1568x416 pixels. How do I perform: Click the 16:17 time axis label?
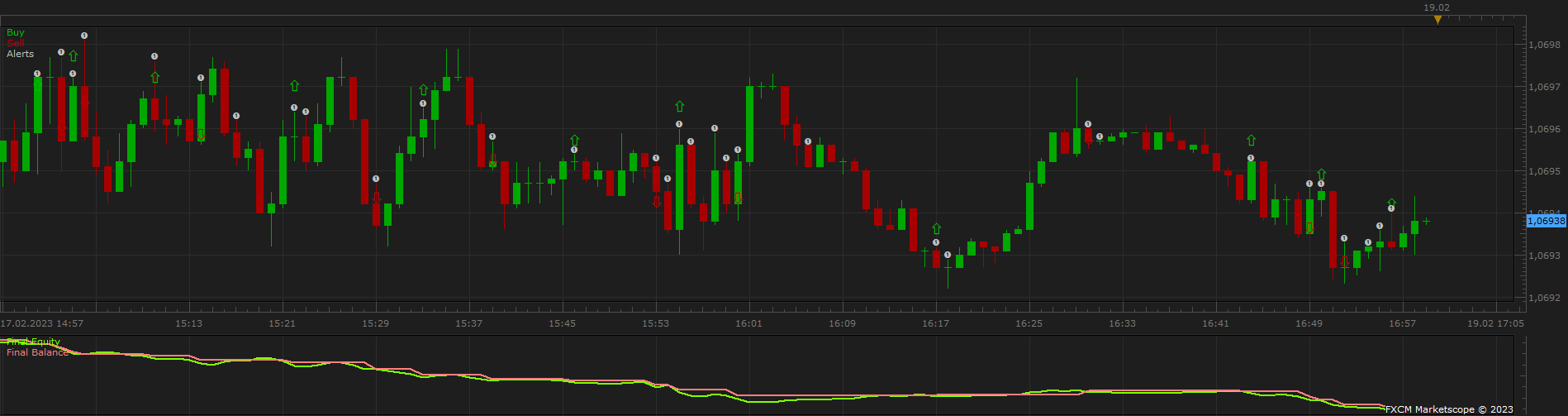[935, 323]
